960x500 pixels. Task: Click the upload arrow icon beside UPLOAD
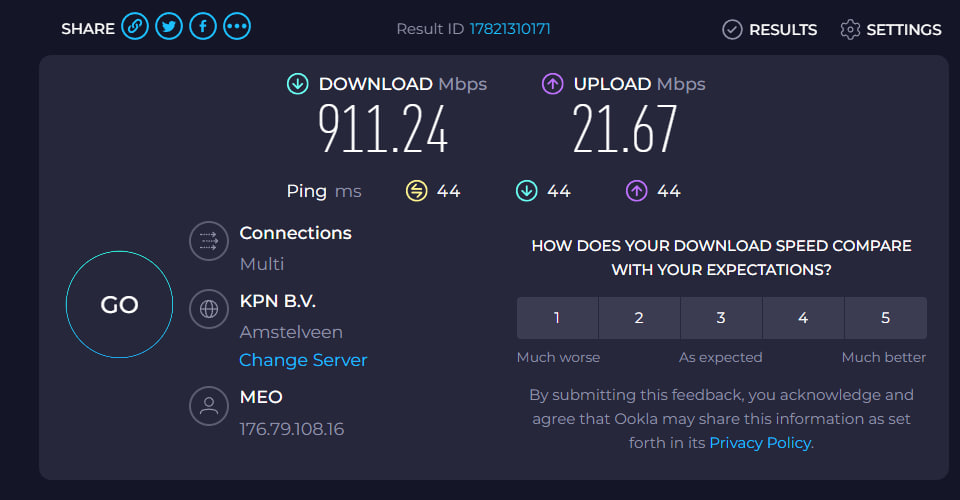coord(553,84)
